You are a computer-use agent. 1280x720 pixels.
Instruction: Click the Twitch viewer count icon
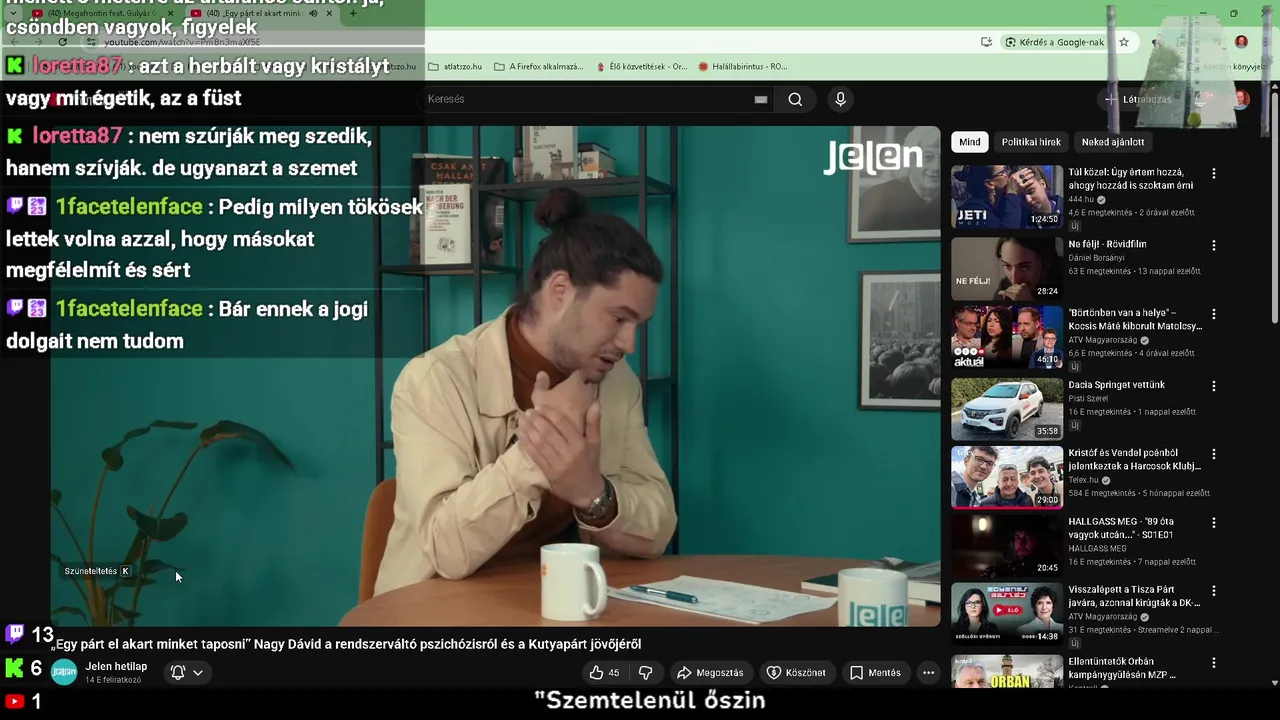[15, 633]
